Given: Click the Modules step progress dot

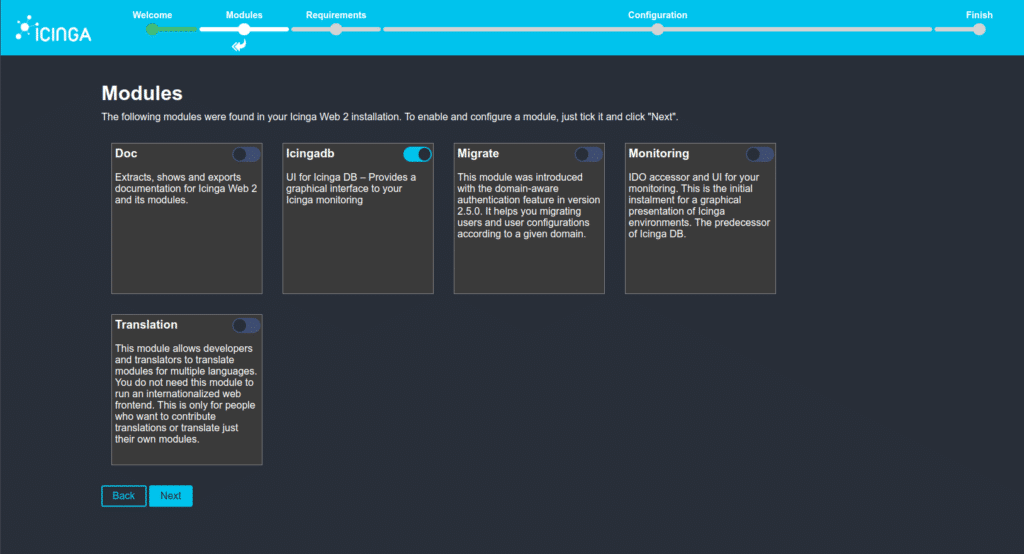Looking at the screenshot, I should (x=244, y=29).
